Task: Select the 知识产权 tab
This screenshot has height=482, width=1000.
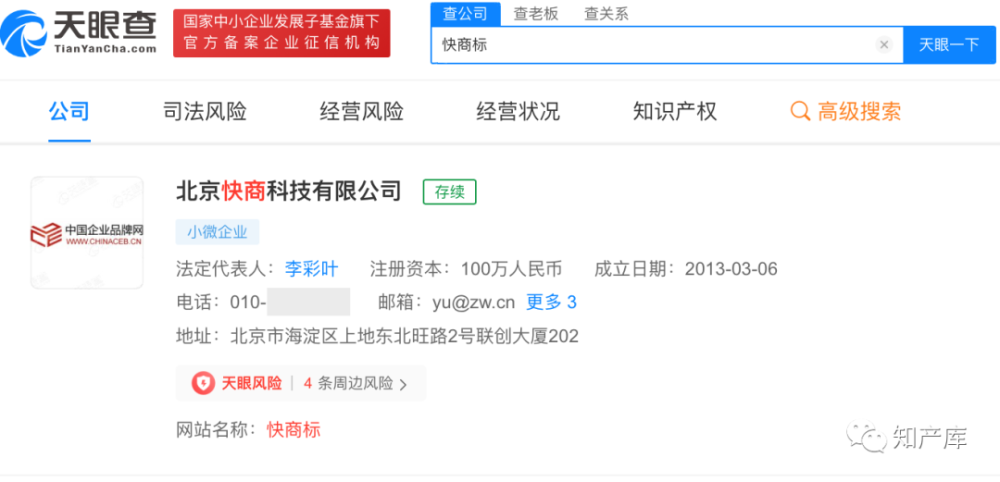Action: pyautogui.click(x=675, y=112)
